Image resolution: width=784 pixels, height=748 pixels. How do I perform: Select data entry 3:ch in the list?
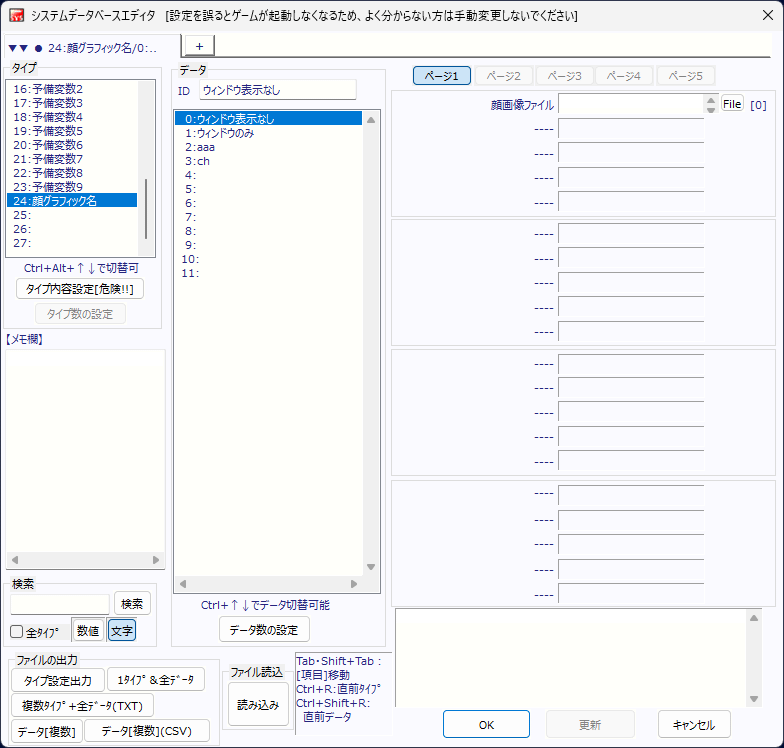tap(198, 161)
